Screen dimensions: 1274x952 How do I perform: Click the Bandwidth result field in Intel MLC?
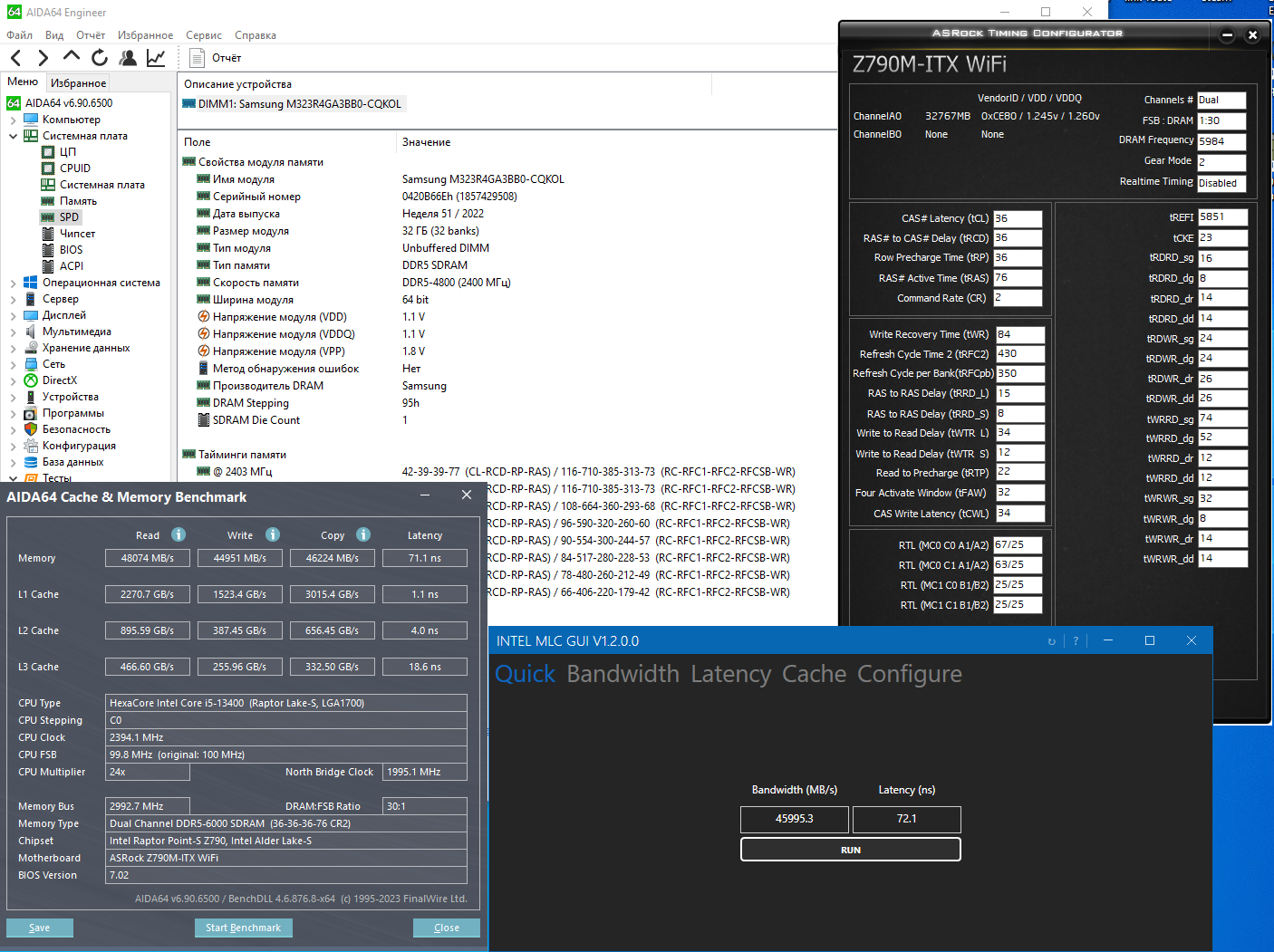[795, 819]
